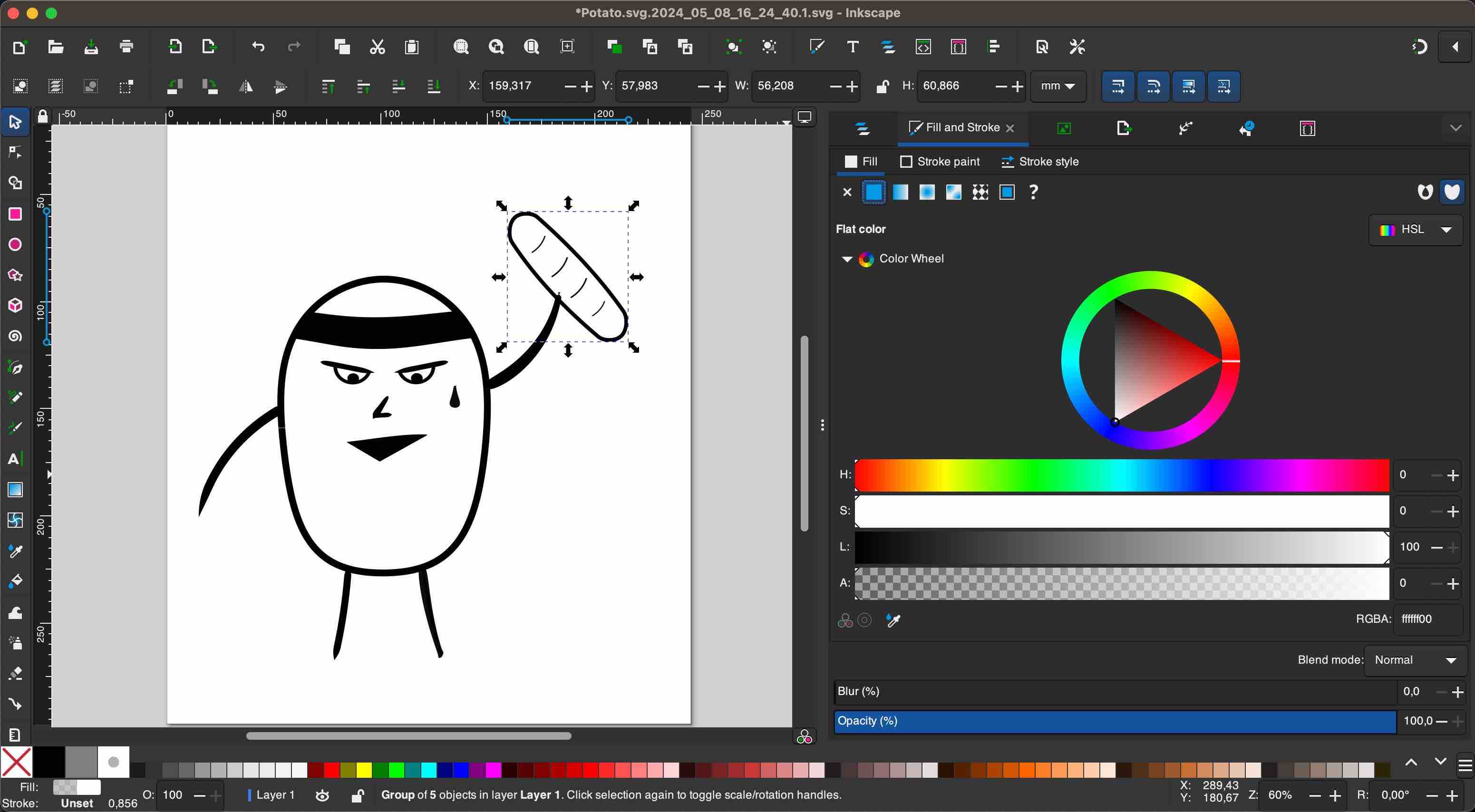
Task: Increase zoom with the plus button
Action: tap(1335, 796)
